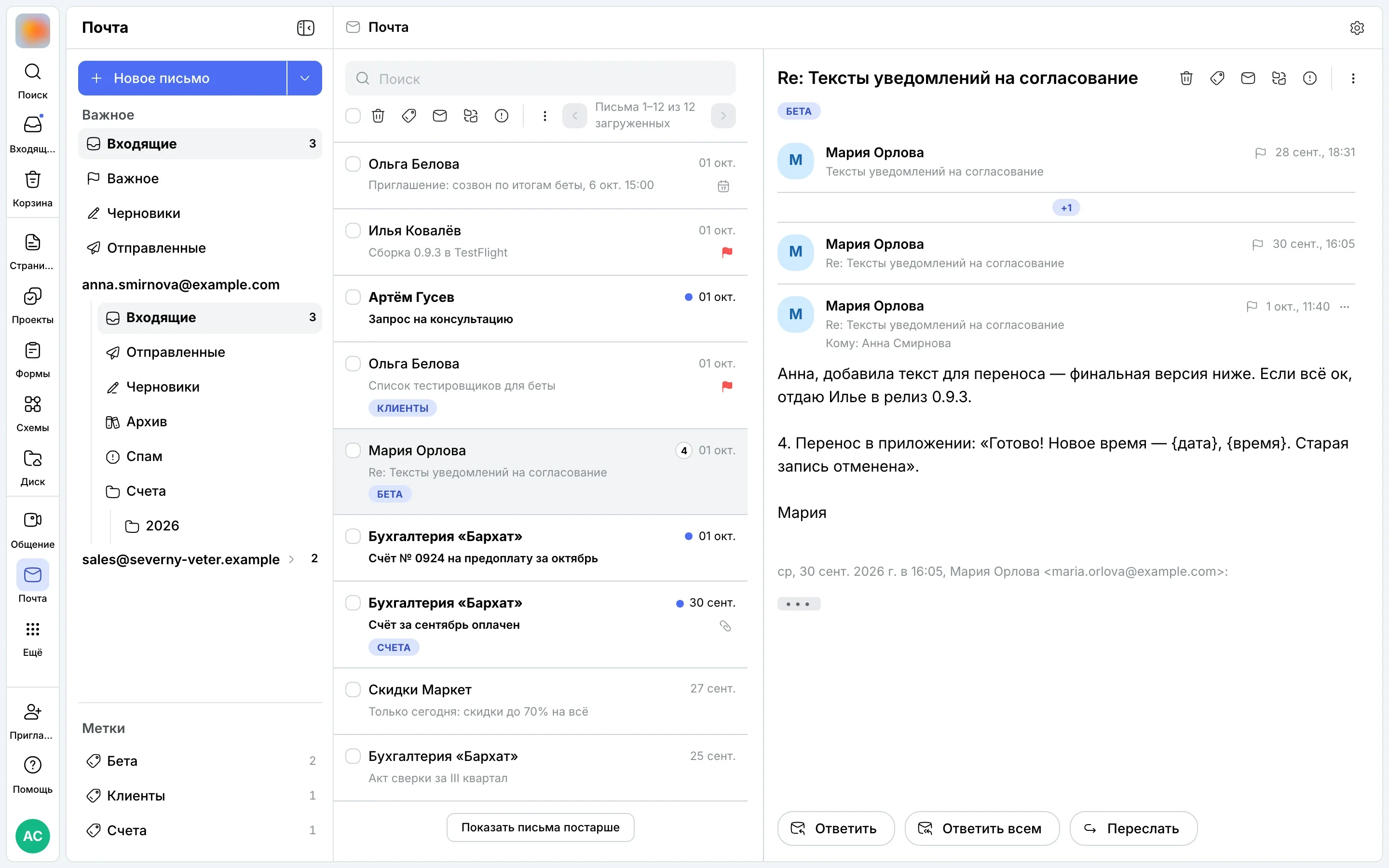Open dropdown arrow beside Новое письмо
This screenshot has height=868, width=1389.
(305, 78)
